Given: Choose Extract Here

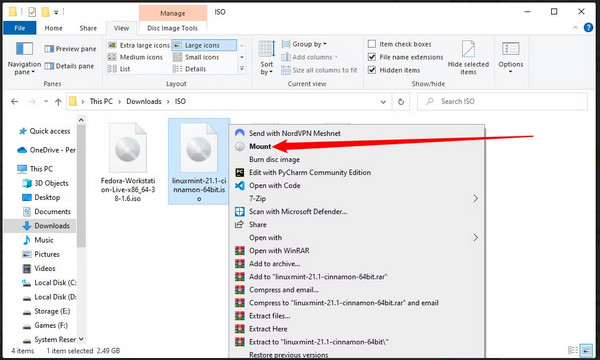Looking at the screenshot, I should tap(268, 329).
